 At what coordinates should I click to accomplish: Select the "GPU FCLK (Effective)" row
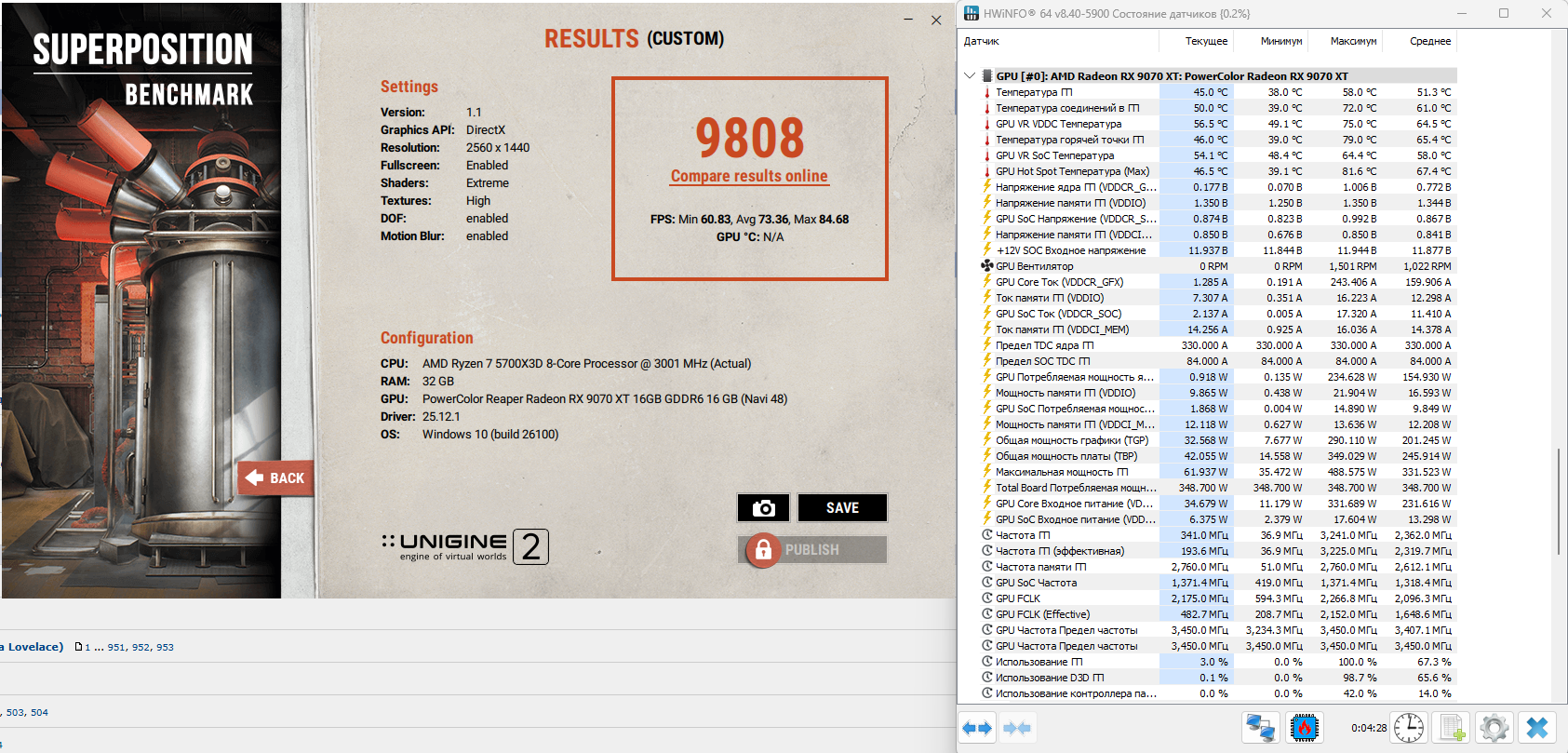coord(1219,614)
